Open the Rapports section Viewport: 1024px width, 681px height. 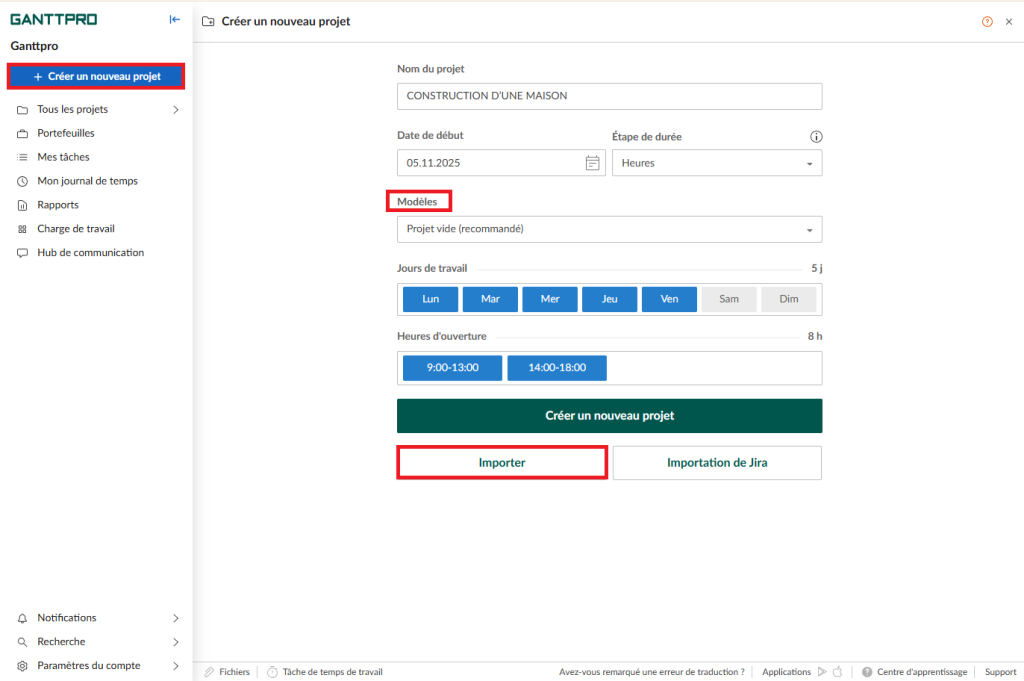[x=56, y=205]
